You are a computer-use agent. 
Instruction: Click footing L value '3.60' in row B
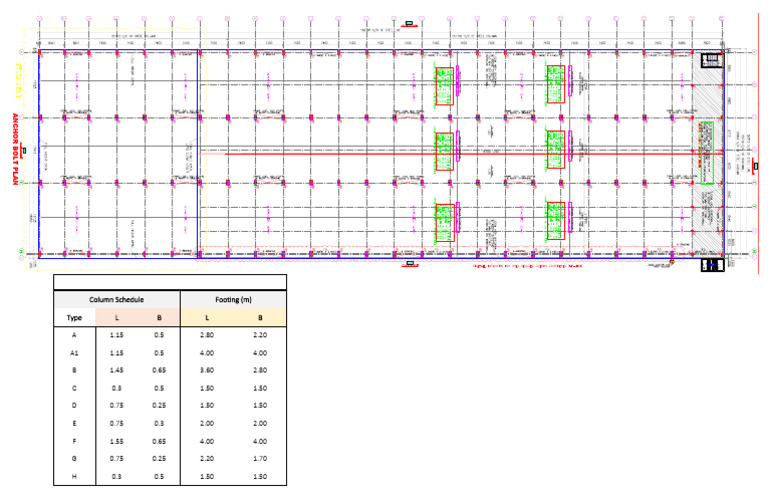pyautogui.click(x=207, y=371)
